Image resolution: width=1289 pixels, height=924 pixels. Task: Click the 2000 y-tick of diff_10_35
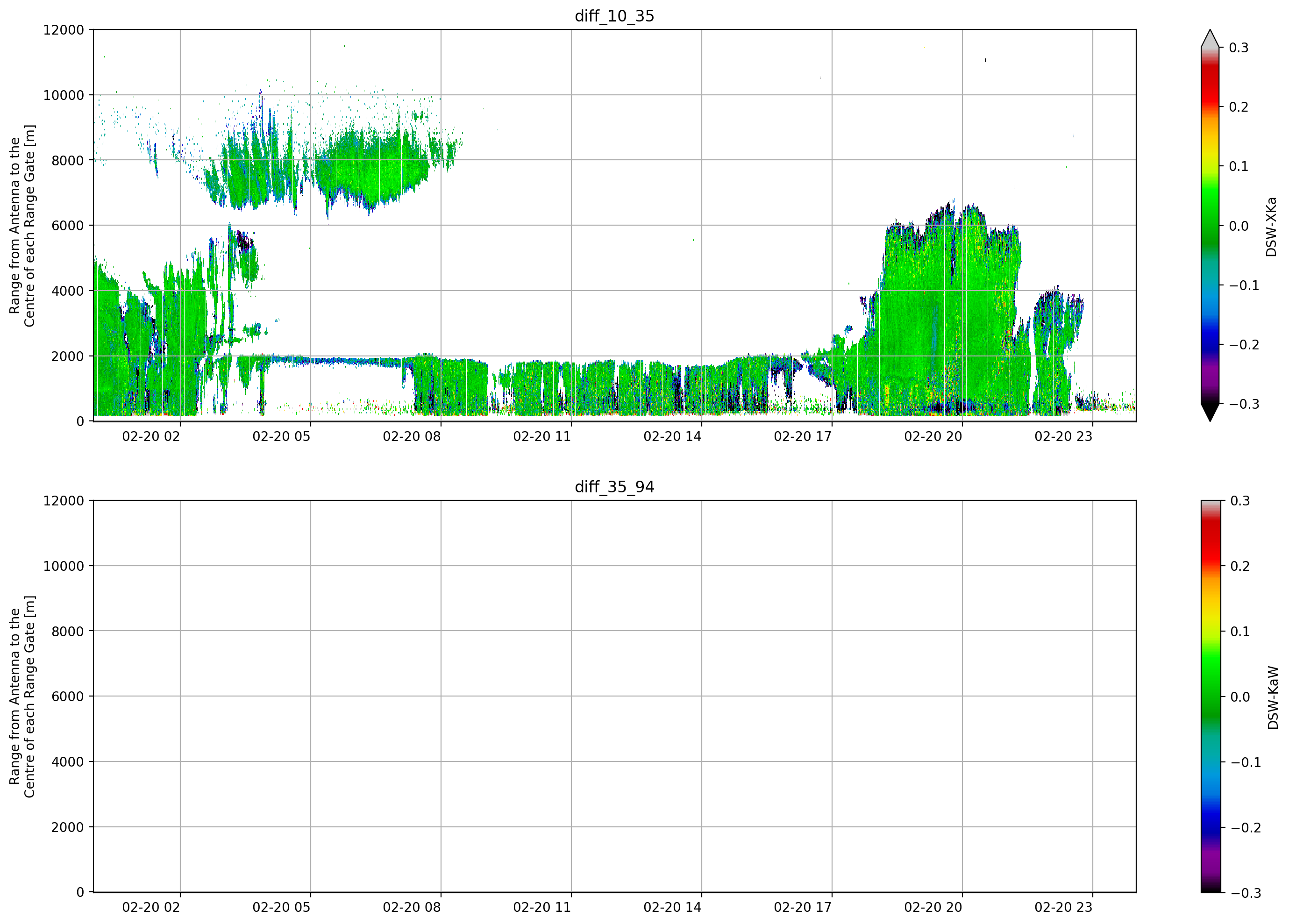(x=68, y=356)
